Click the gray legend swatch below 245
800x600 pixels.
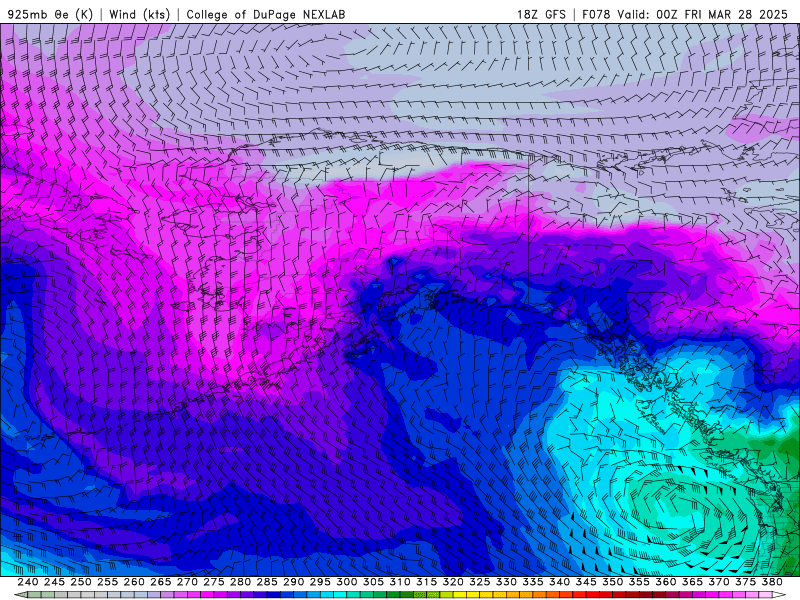(61, 595)
